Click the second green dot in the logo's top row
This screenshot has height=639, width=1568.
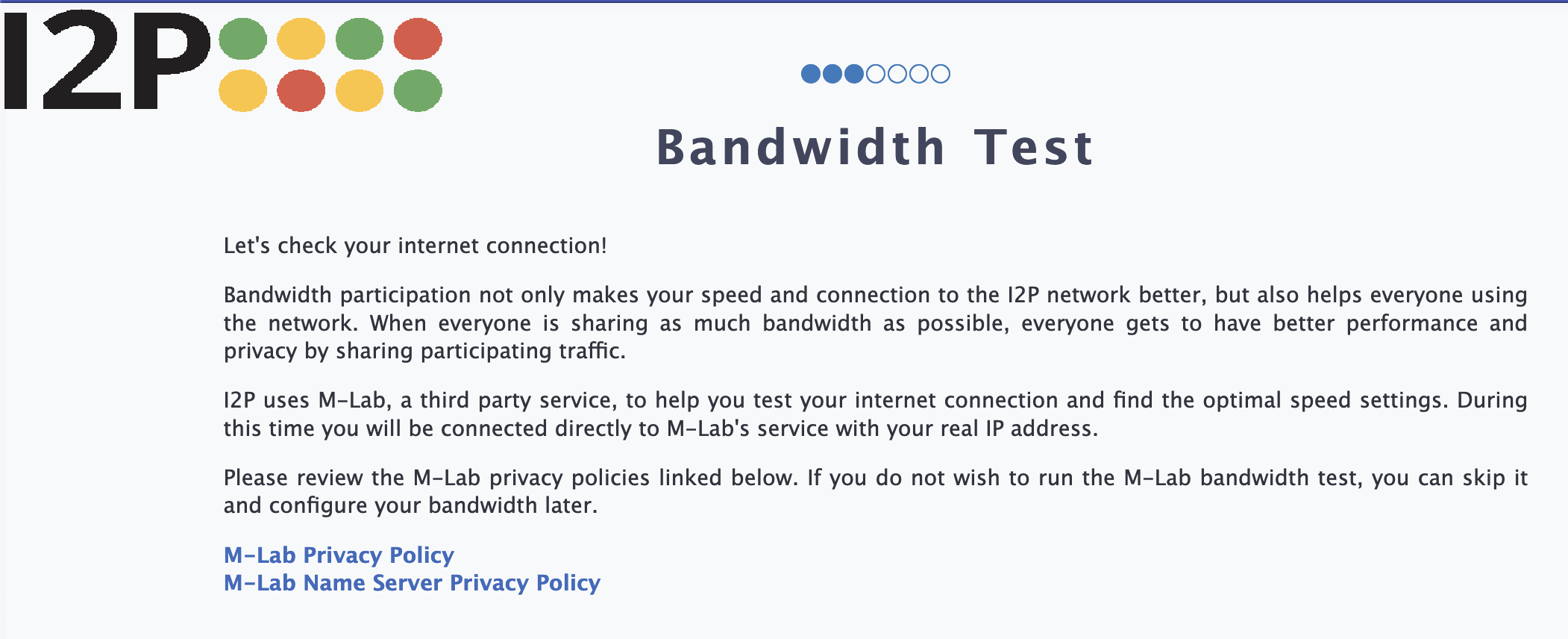[x=360, y=39]
